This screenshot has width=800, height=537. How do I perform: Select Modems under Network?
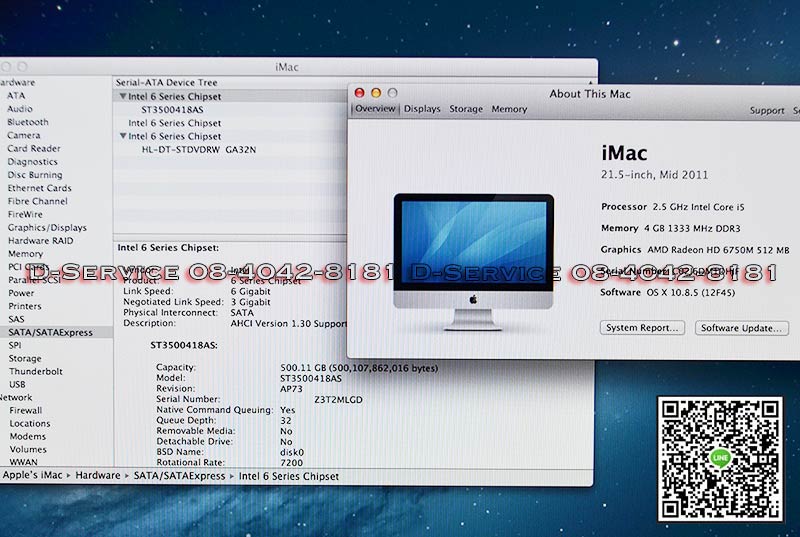[28, 437]
